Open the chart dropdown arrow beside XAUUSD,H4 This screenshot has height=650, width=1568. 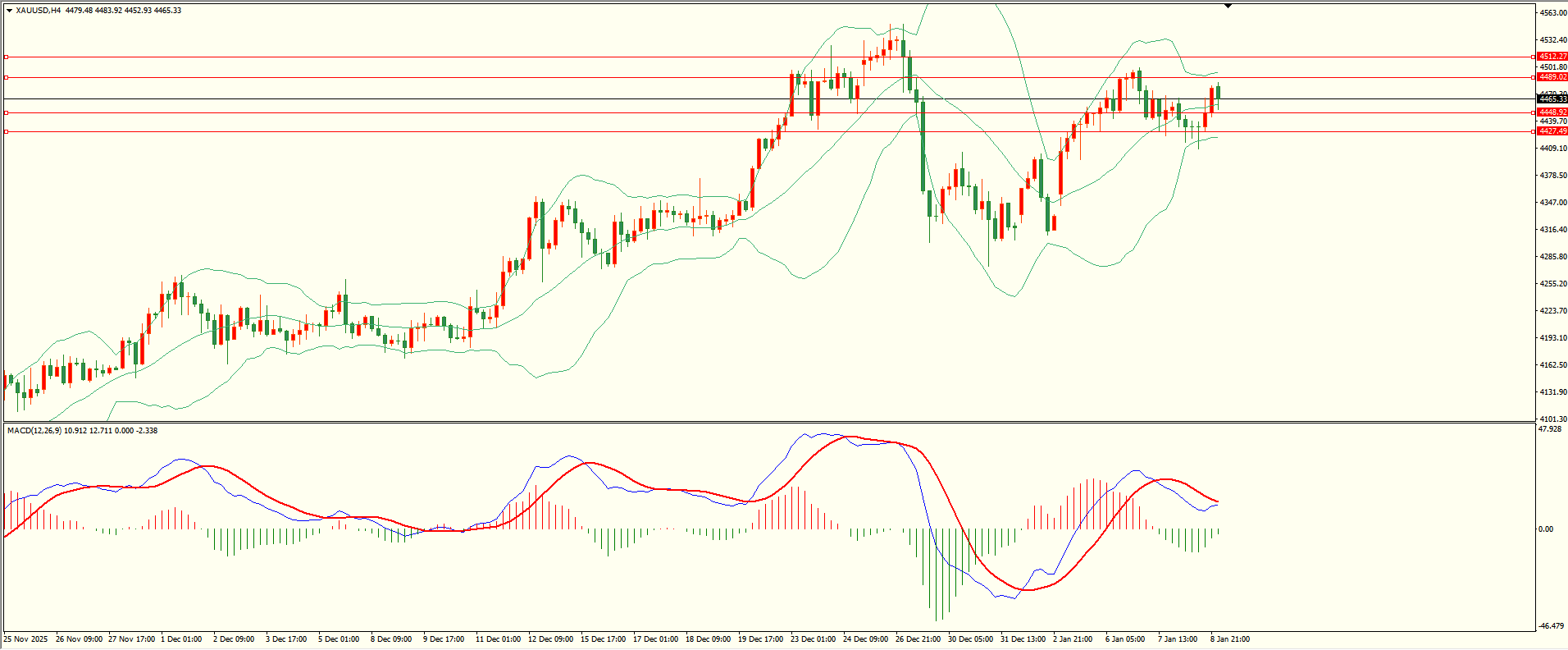(9, 11)
